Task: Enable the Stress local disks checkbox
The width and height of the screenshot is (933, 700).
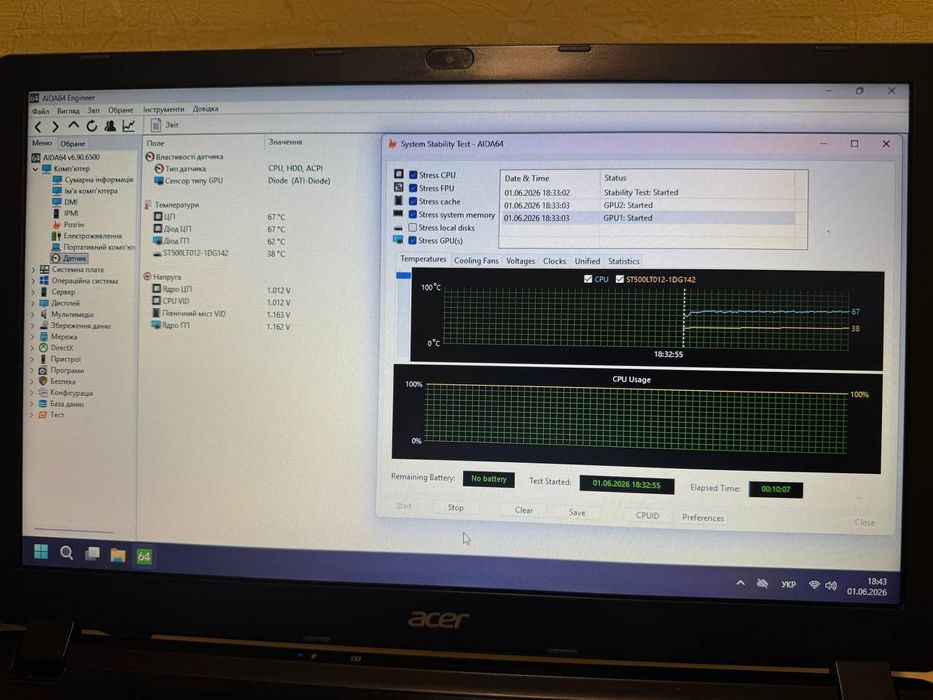Action: pyautogui.click(x=412, y=227)
